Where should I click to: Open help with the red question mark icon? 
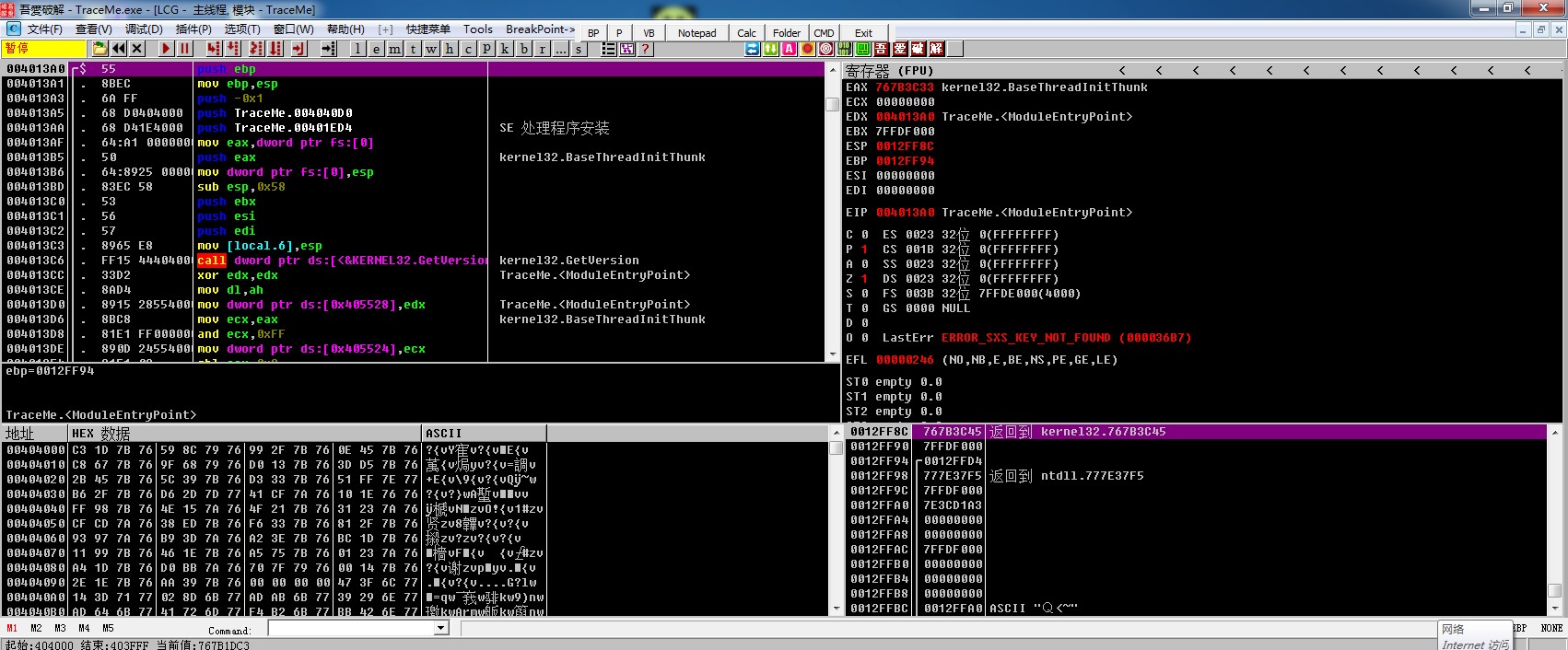click(646, 49)
